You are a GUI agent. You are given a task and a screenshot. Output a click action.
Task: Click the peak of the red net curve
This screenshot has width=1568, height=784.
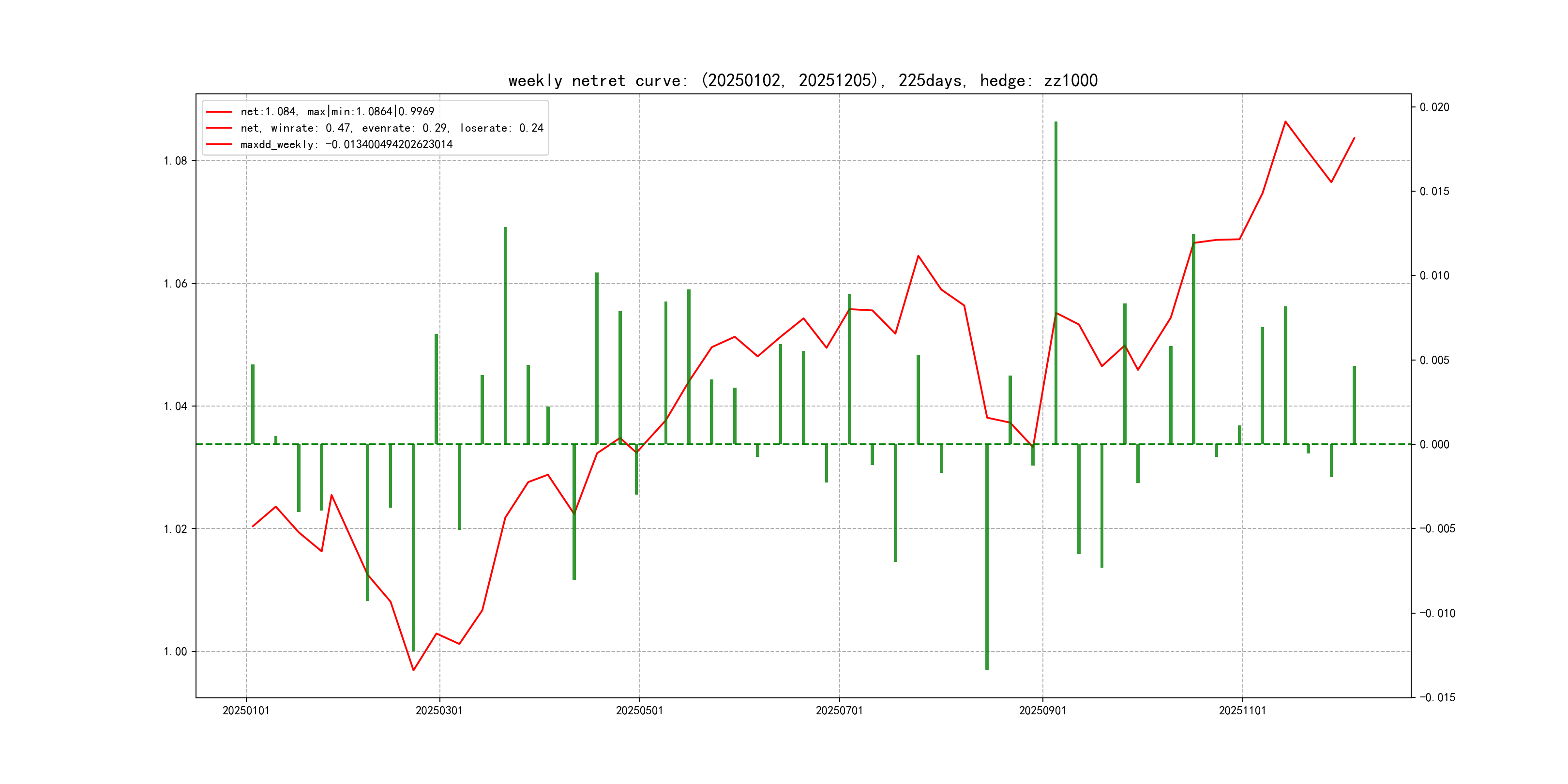[x=1285, y=122]
